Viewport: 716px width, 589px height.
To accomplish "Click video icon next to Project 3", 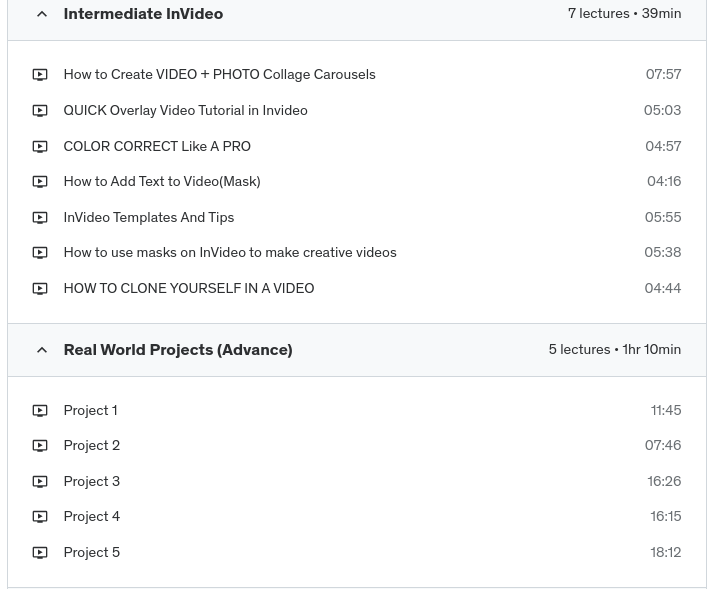I will click(x=40, y=482).
